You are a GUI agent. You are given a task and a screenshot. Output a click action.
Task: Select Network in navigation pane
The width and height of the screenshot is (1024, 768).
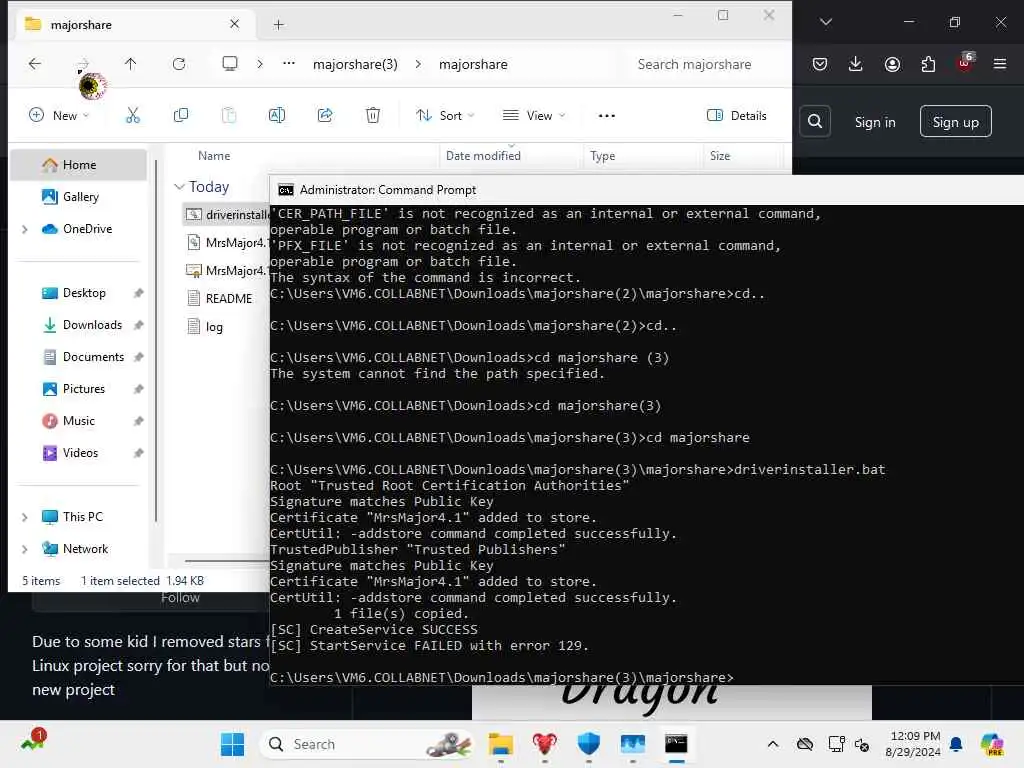(x=85, y=549)
